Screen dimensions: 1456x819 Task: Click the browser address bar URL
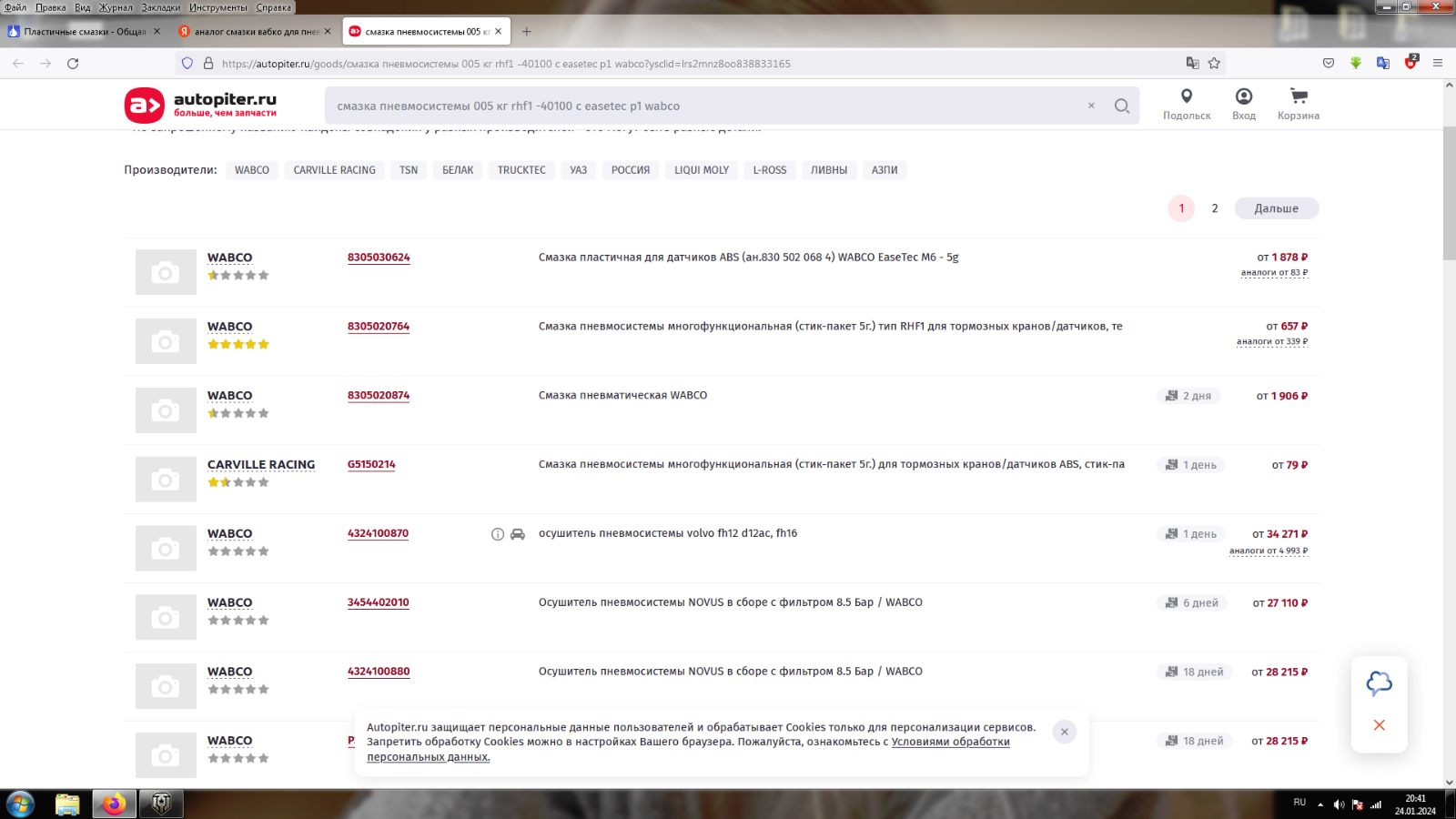(x=506, y=64)
